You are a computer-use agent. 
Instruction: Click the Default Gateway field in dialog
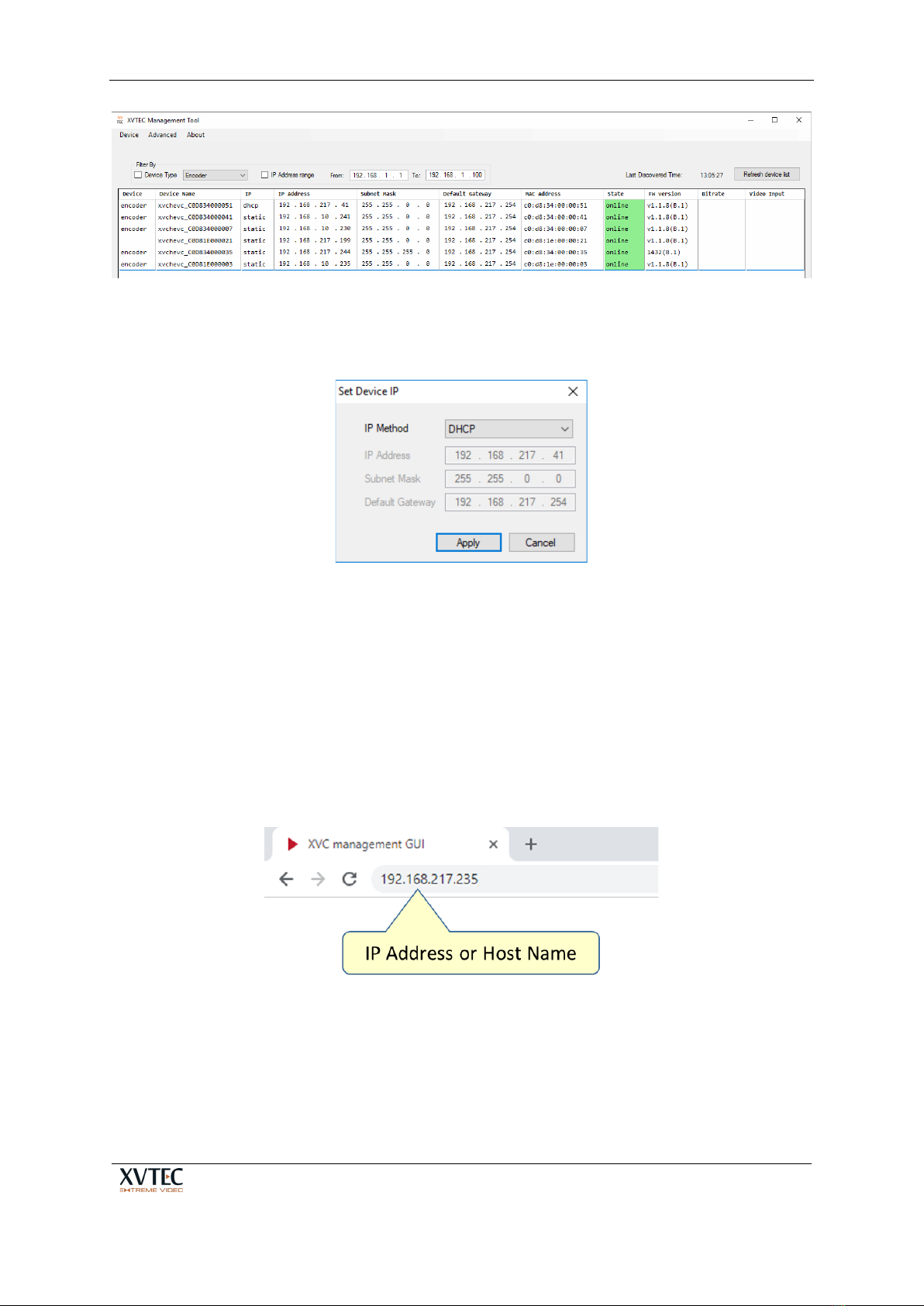point(510,502)
